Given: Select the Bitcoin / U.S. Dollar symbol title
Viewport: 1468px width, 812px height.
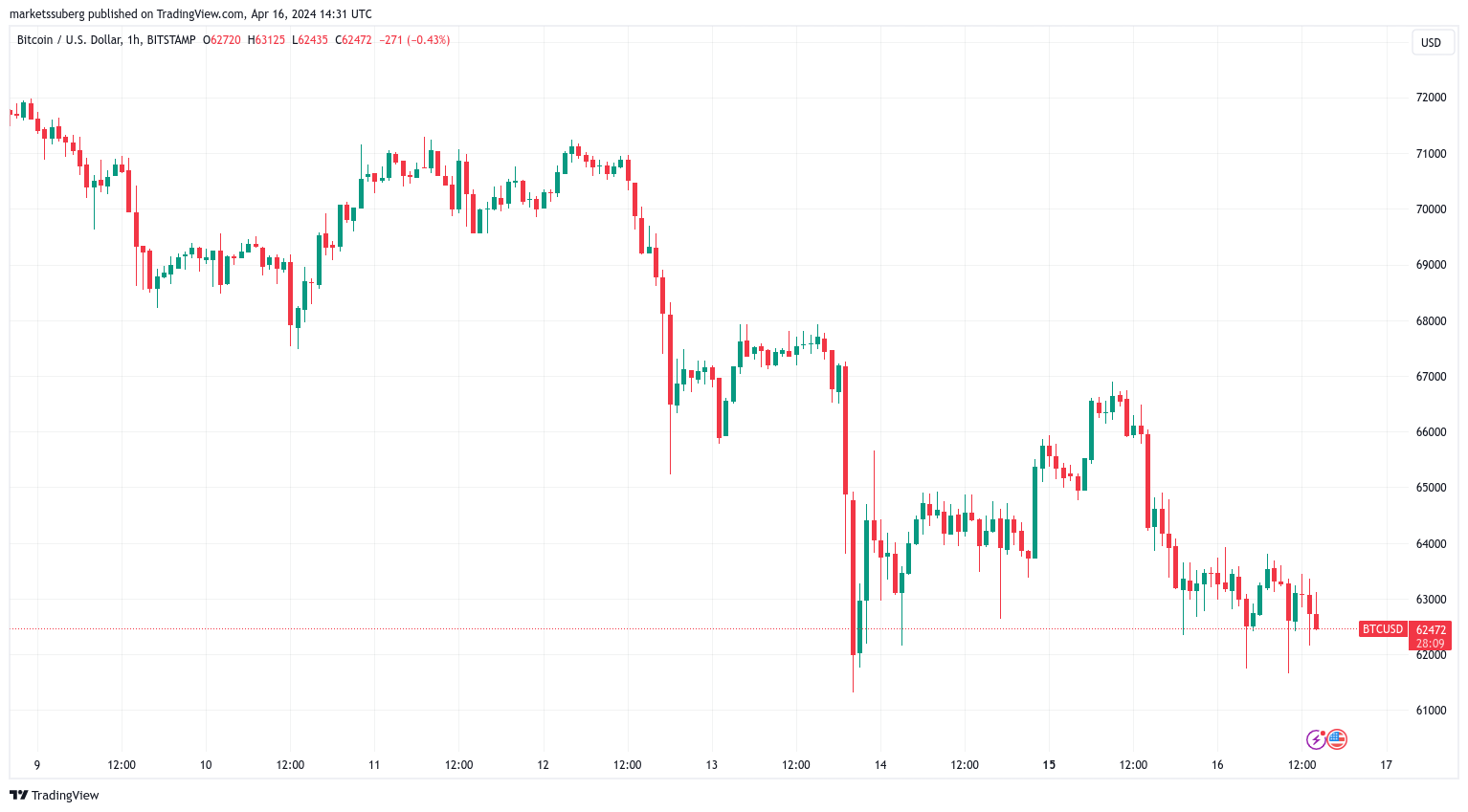Looking at the screenshot, I should point(69,40).
